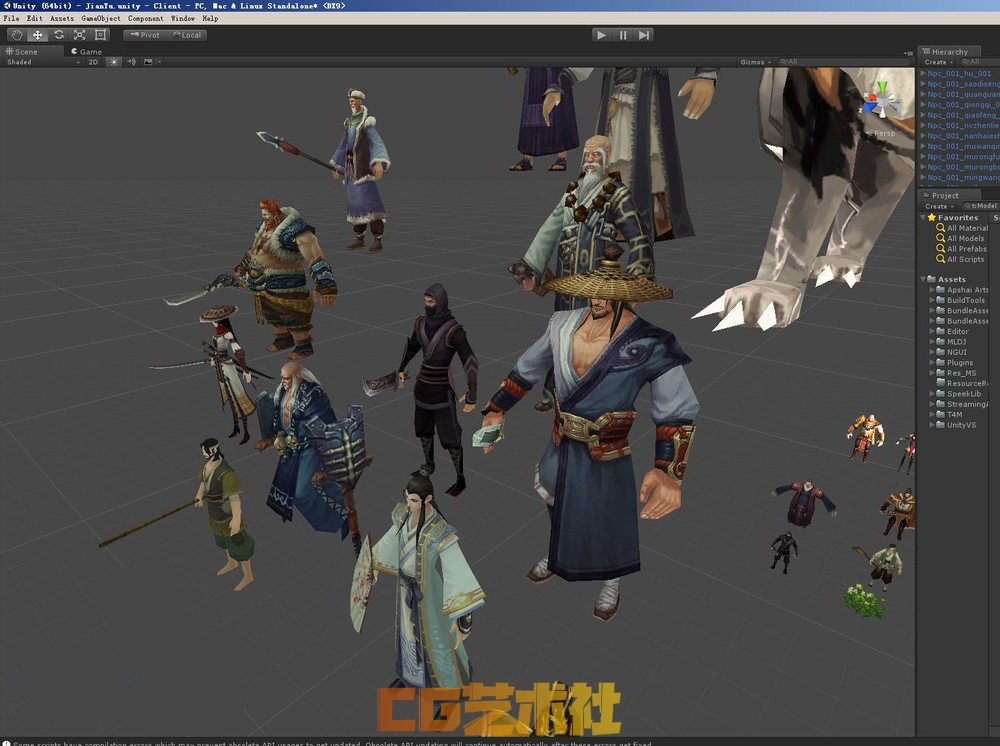Open the Help menu
This screenshot has width=1000, height=746.
210,18
